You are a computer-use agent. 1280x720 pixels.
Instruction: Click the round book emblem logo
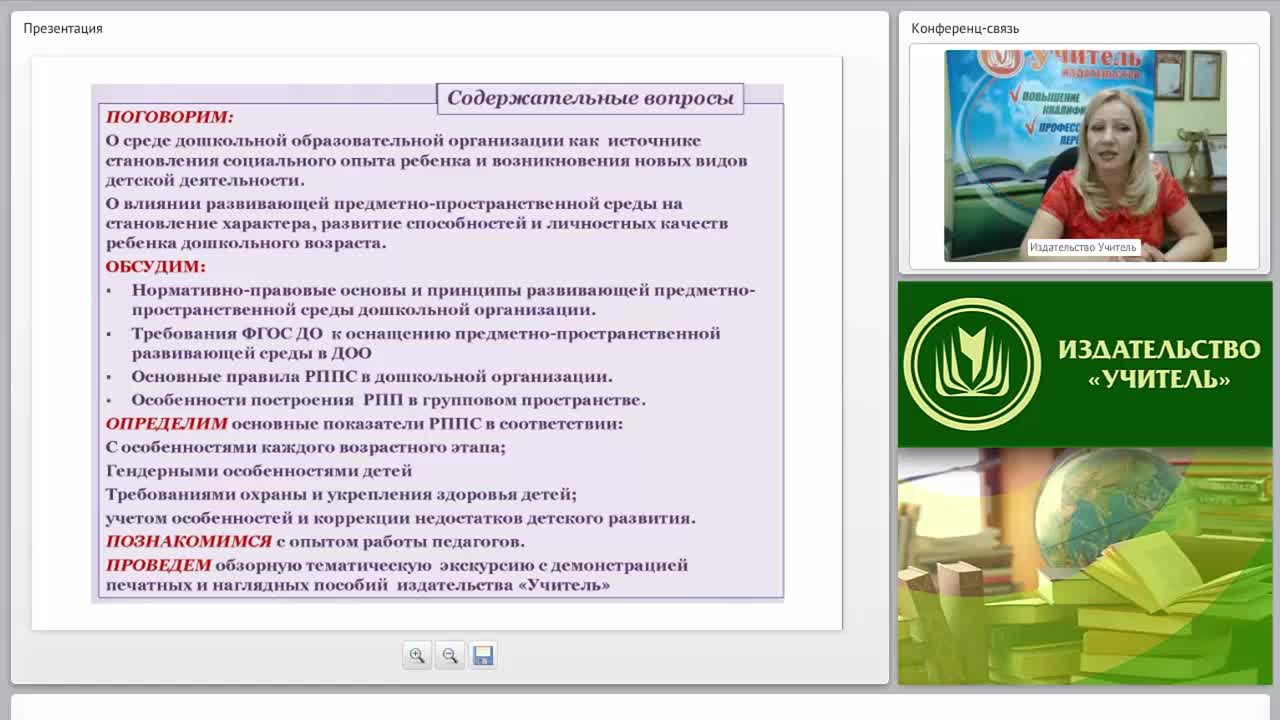click(x=972, y=364)
